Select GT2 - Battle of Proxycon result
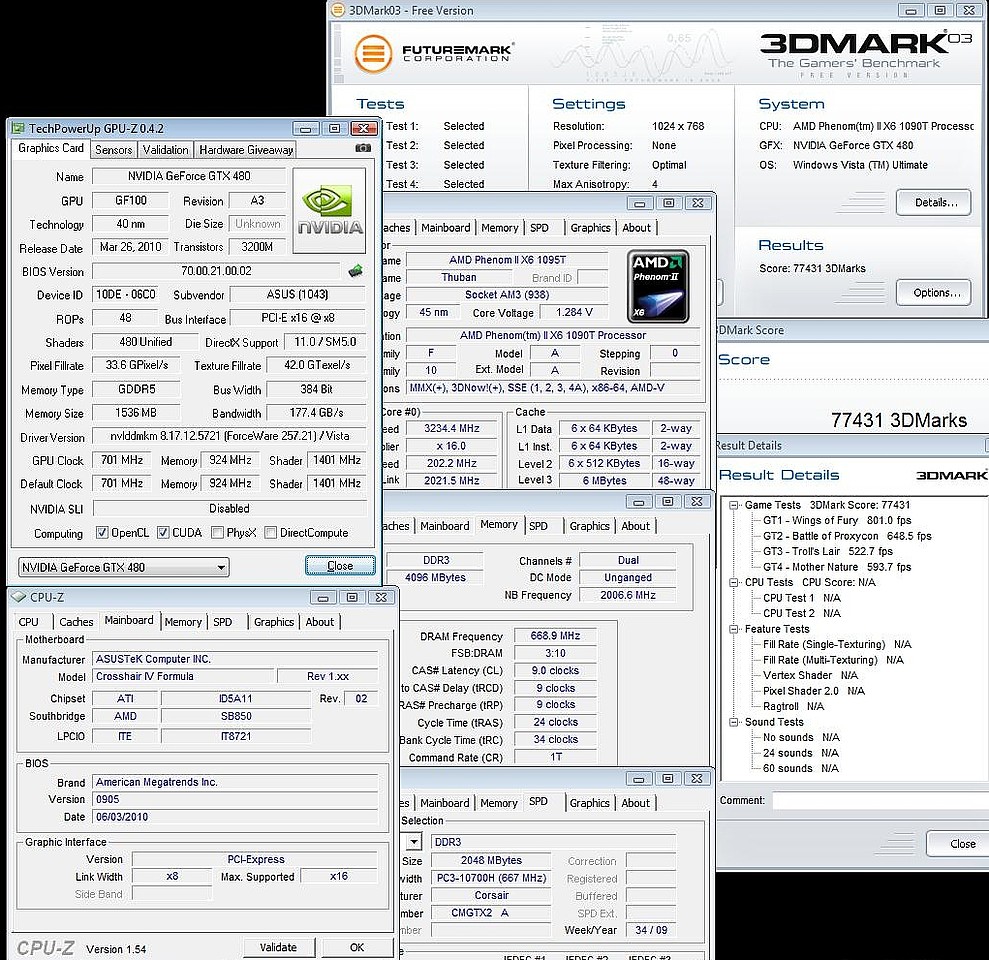Screen dimensions: 989x960 [x=846, y=536]
